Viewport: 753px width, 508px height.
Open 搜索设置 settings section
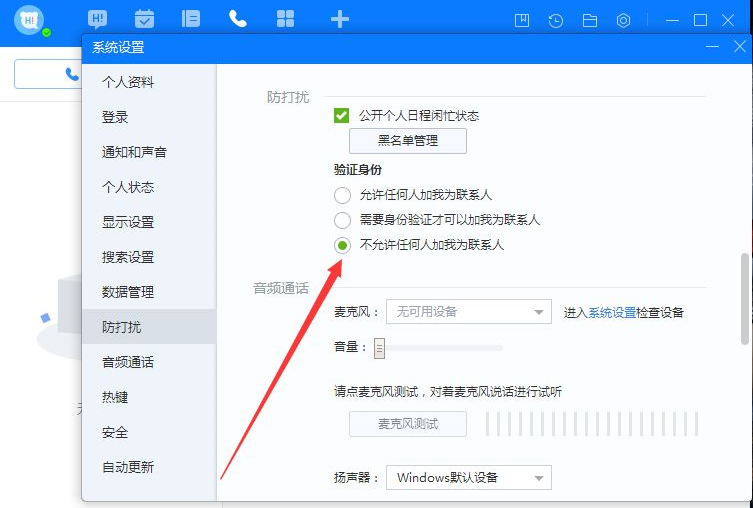tap(149, 257)
